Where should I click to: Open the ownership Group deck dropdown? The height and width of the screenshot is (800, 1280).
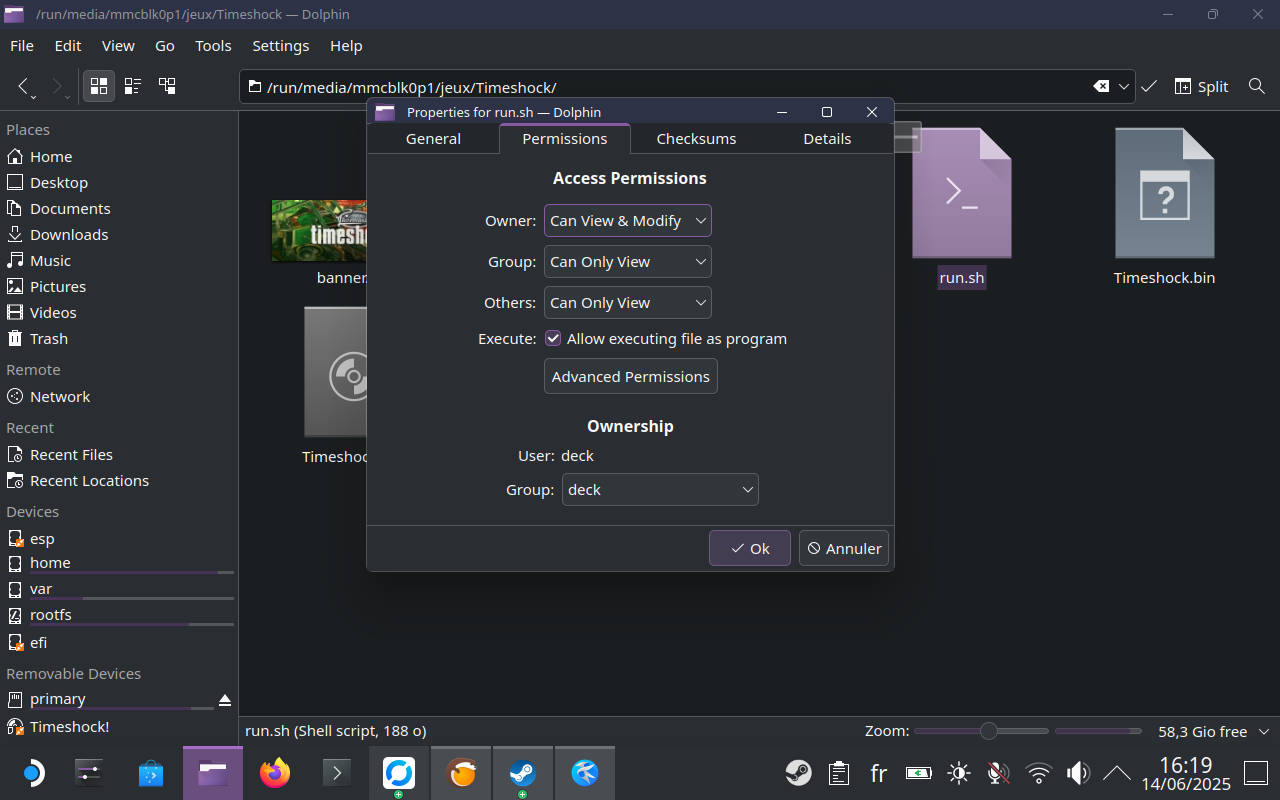click(660, 490)
